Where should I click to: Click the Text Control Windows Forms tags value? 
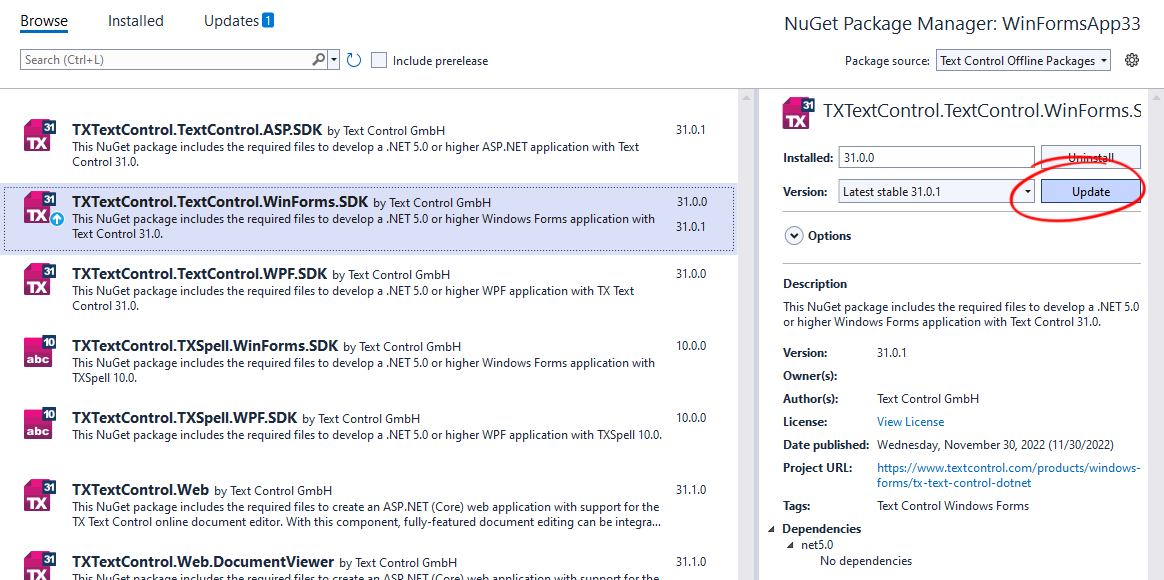952,506
